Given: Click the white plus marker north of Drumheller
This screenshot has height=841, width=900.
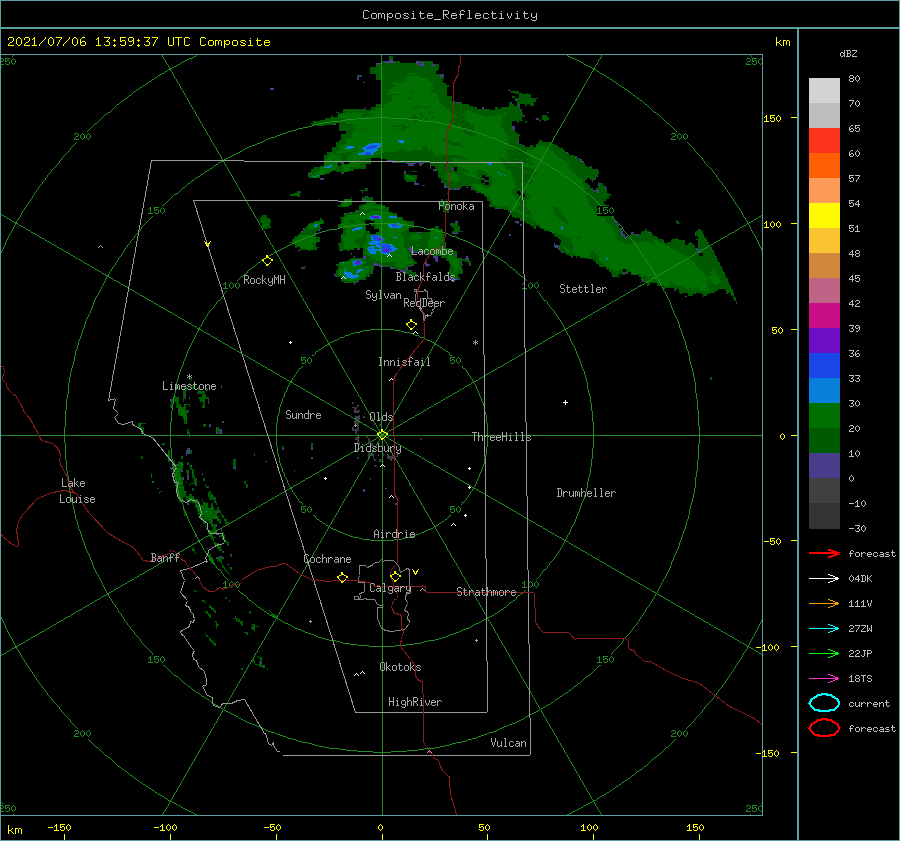Looking at the screenshot, I should coord(565,402).
